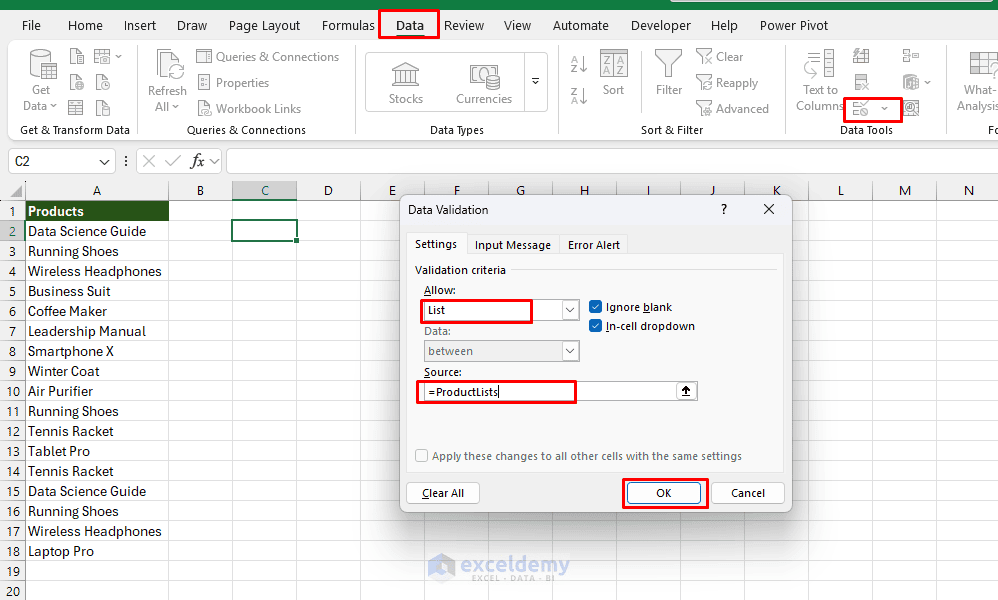Viewport: 998px width, 600px height.
Task: Click the Consolidate icon
Action: [911, 56]
